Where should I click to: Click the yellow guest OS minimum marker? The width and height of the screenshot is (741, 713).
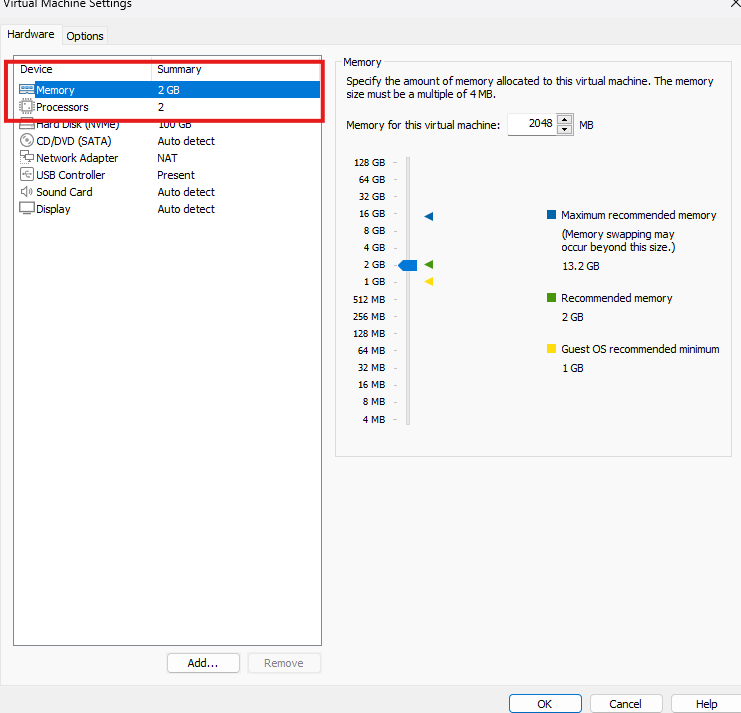(x=429, y=282)
